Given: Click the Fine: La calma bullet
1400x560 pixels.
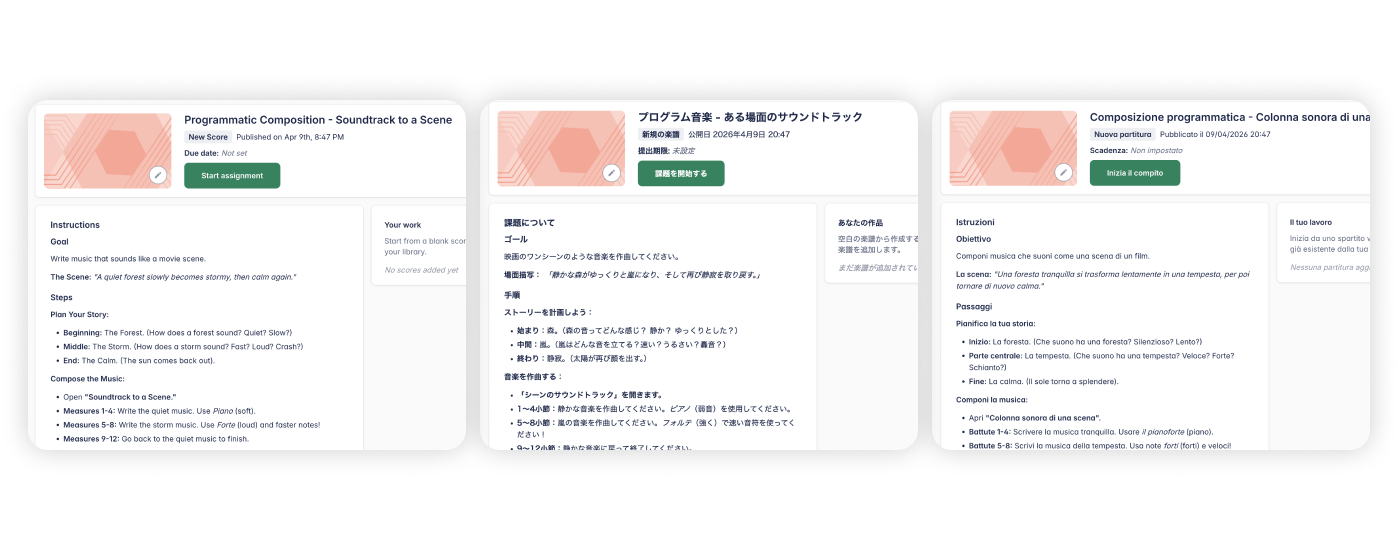Looking at the screenshot, I should [x=1043, y=381].
